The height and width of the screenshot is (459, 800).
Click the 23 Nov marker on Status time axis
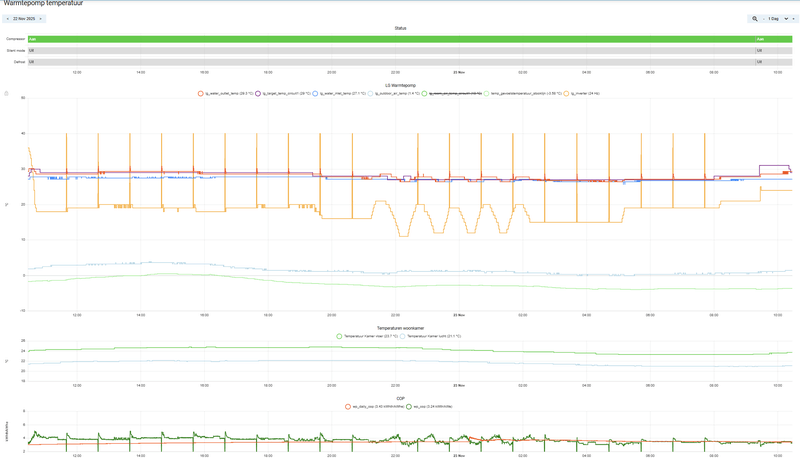[x=459, y=72]
